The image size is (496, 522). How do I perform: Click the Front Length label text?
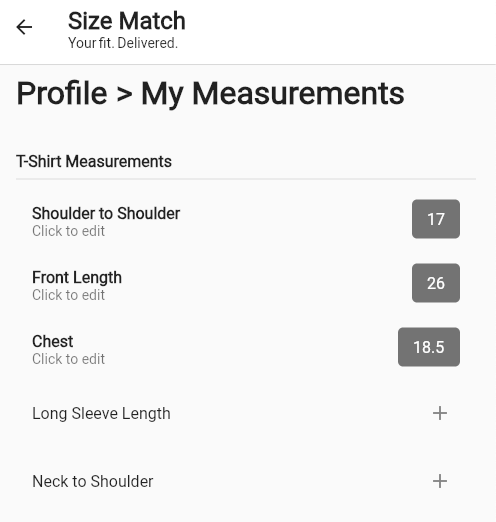click(x=77, y=278)
